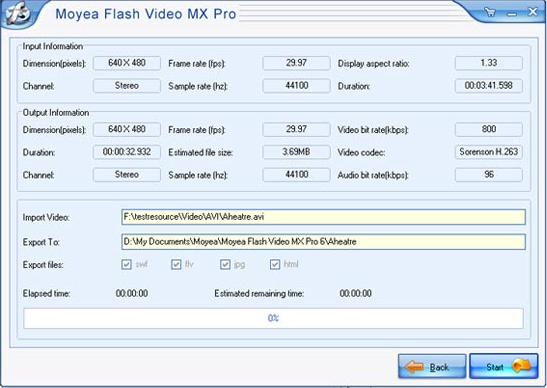Viewport: 547px width, 388px height.
Task: Click the shopping cart icon in title bar
Action: click(x=490, y=13)
